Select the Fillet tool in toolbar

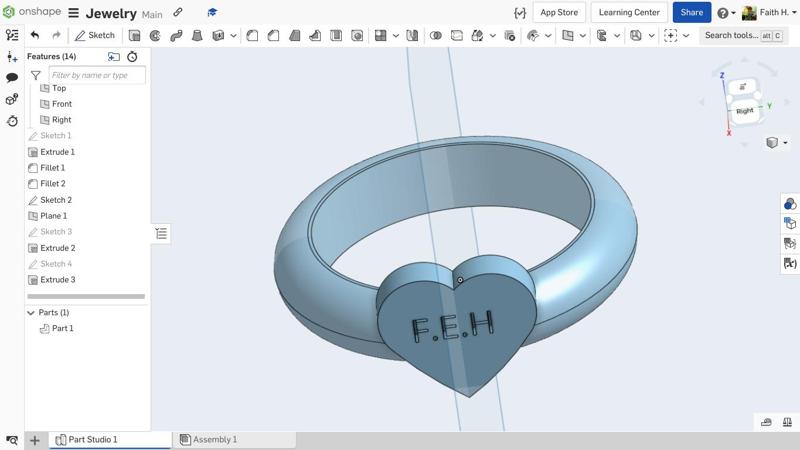(252, 35)
